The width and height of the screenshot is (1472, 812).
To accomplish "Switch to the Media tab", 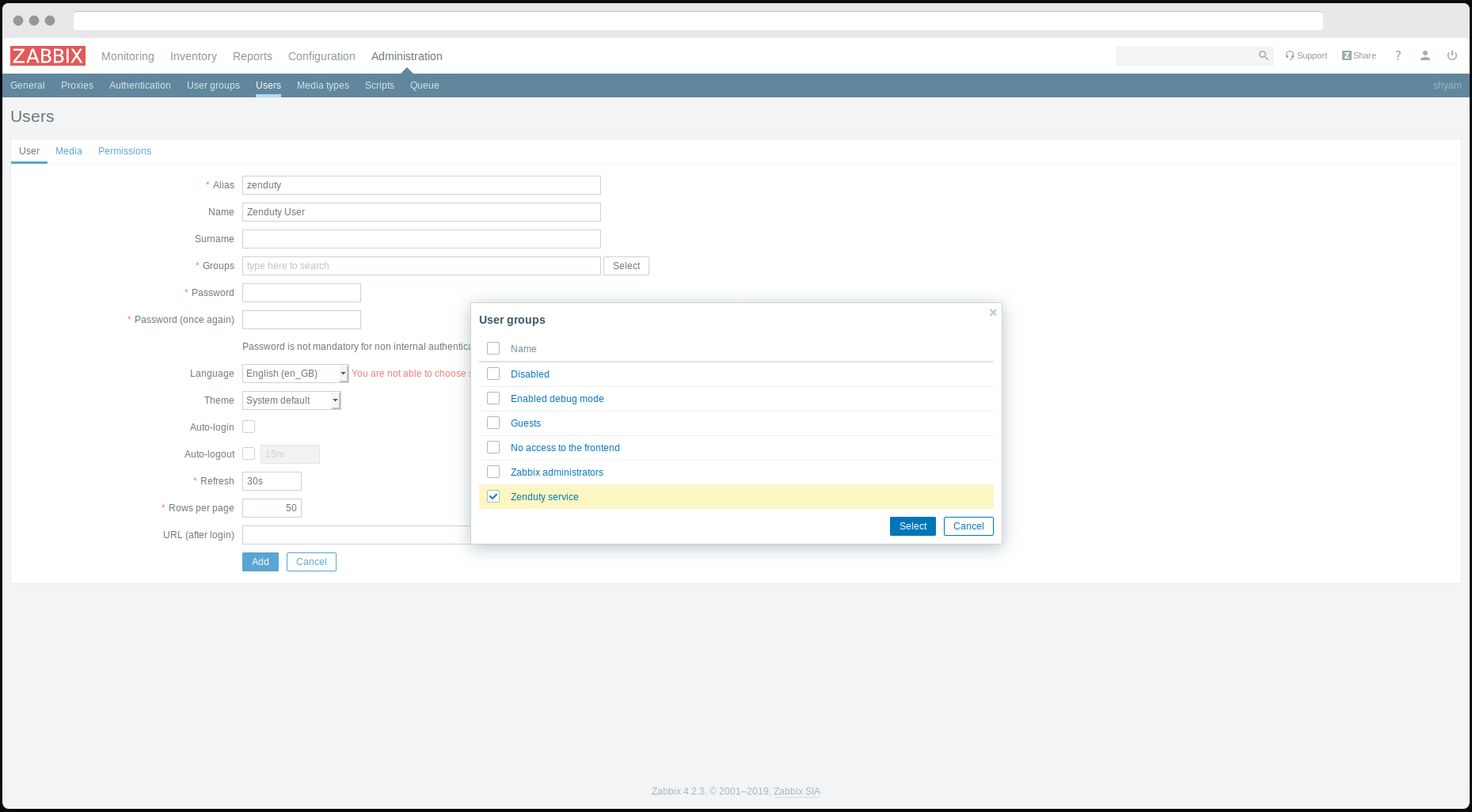I will [69, 151].
